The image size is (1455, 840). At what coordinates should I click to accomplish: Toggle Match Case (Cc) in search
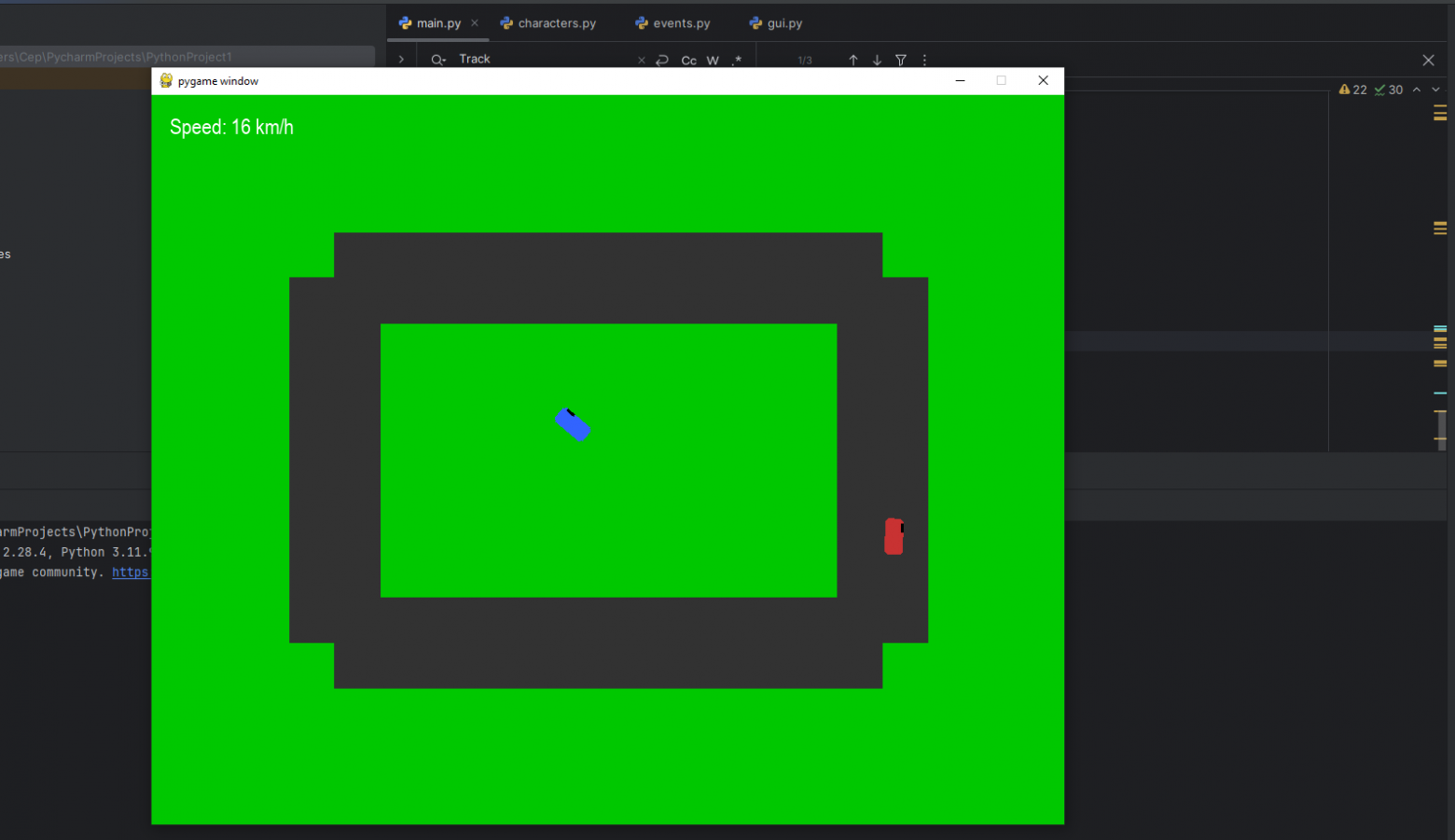[688, 60]
